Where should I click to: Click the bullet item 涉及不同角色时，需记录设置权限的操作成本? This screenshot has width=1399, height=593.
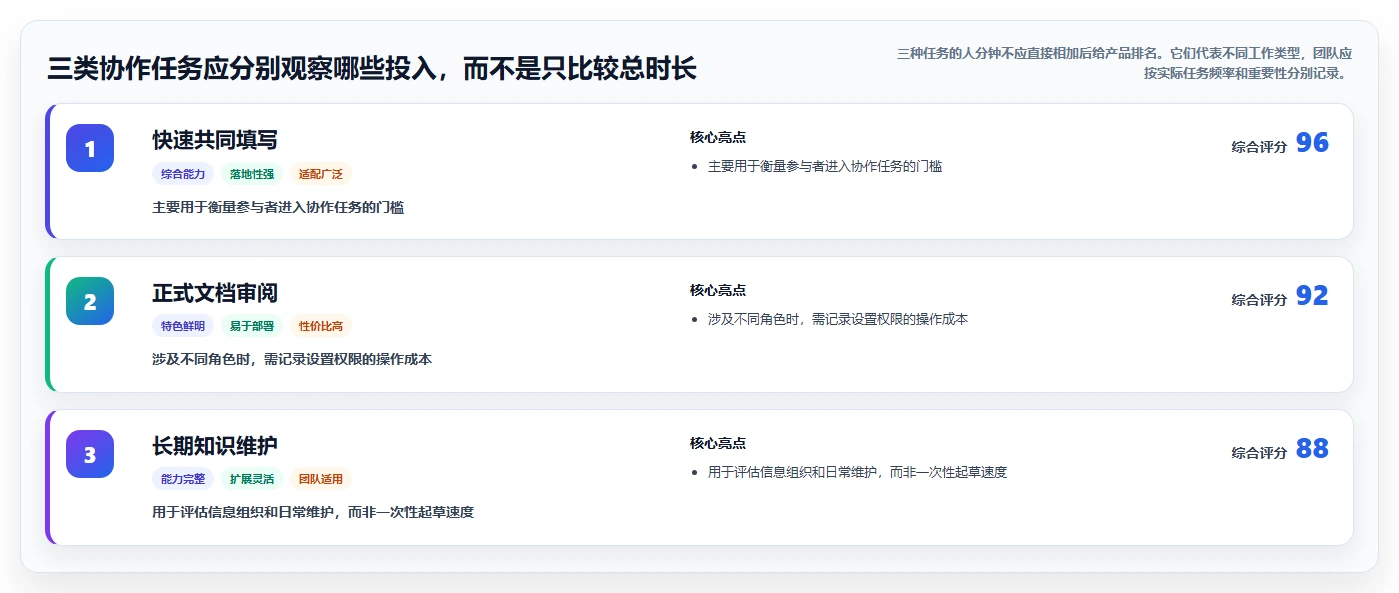(x=838, y=319)
